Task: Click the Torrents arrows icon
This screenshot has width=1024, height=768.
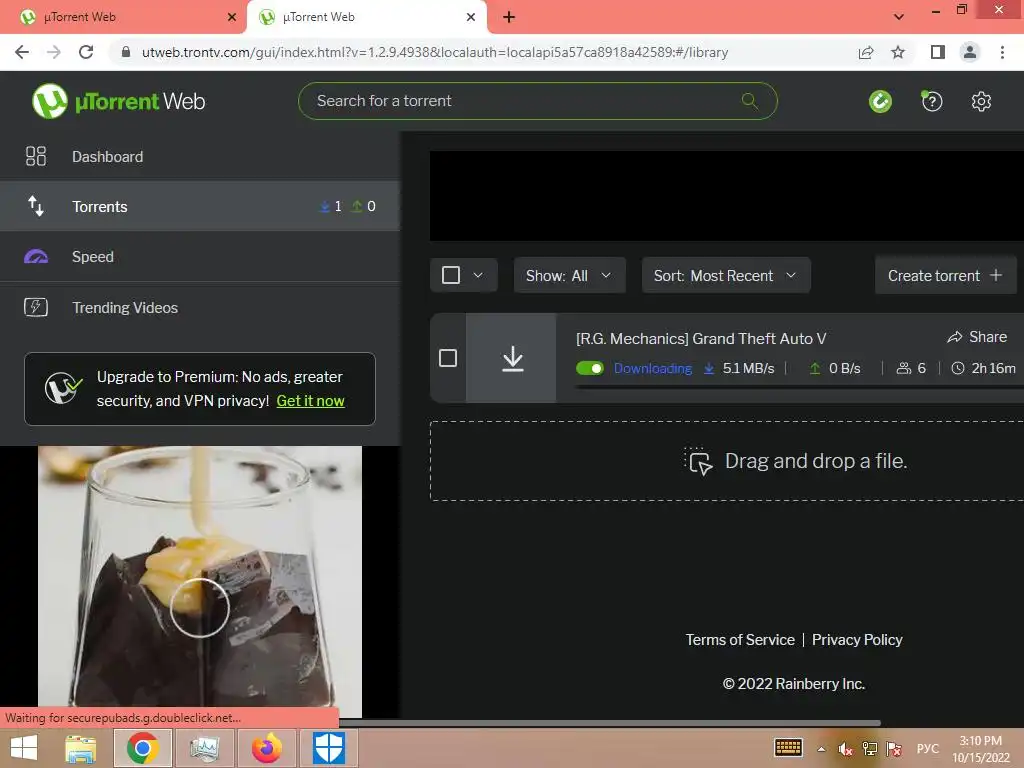Action: [36, 206]
